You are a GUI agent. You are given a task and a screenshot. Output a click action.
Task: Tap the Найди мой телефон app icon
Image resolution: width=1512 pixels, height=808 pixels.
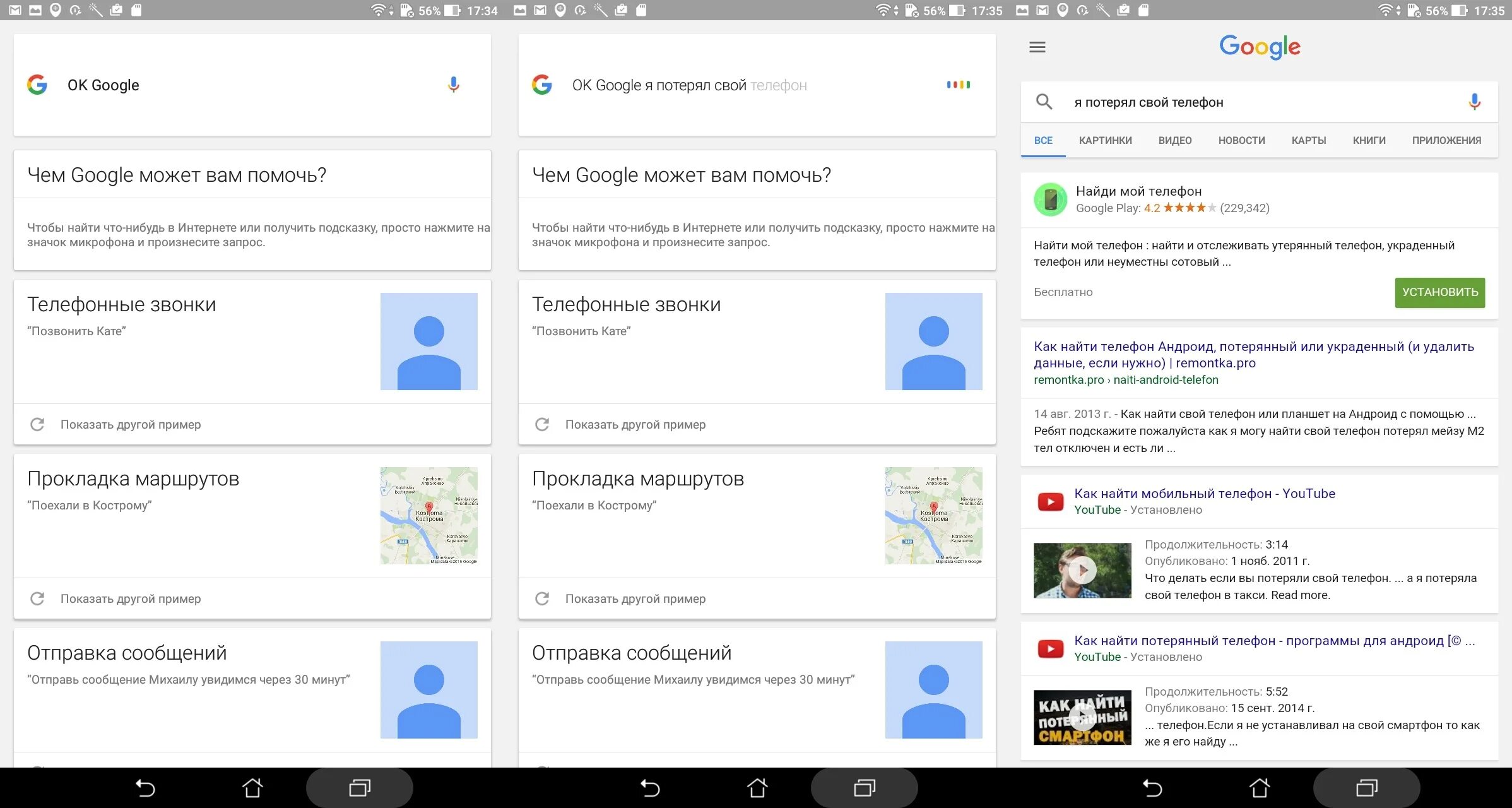tap(1051, 199)
